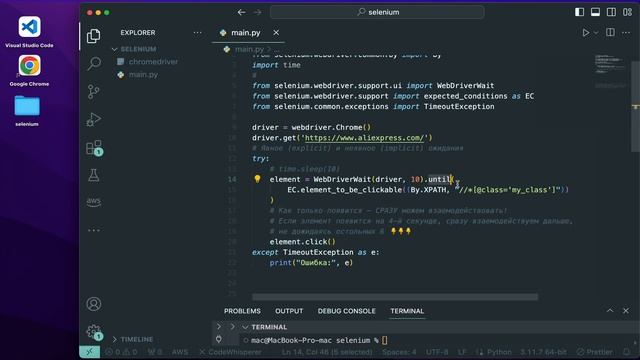640x360 pixels.
Task: Open chromedriver file in explorer
Action: click(x=153, y=62)
